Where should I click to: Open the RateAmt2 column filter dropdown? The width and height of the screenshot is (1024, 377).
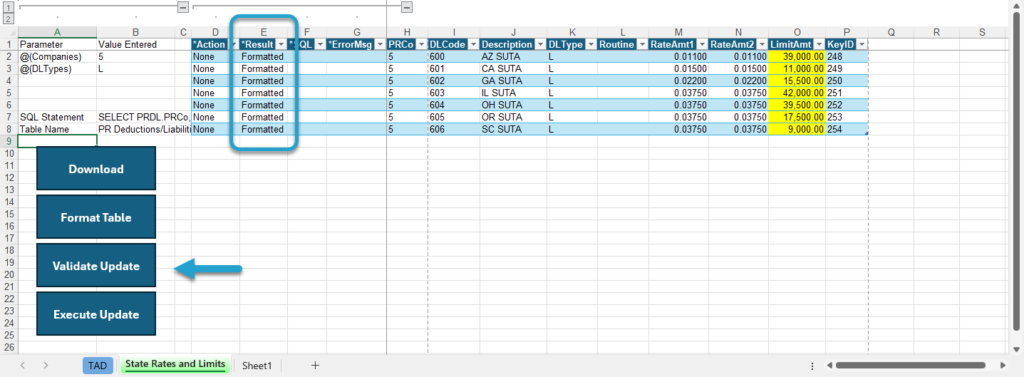point(761,44)
